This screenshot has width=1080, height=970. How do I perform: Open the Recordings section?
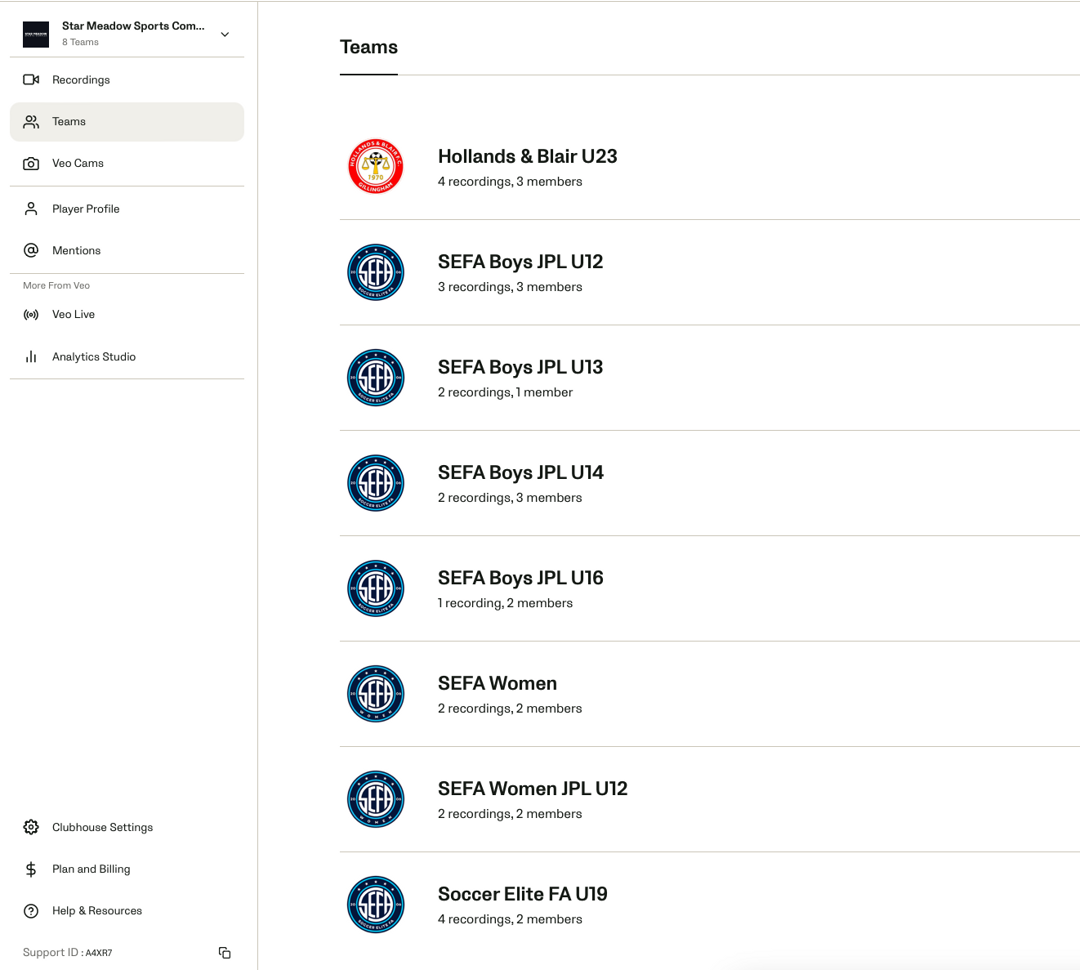[81, 79]
